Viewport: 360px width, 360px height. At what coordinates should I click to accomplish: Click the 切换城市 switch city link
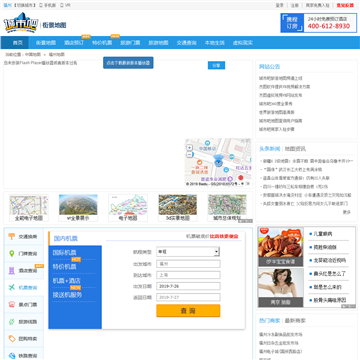25,5
